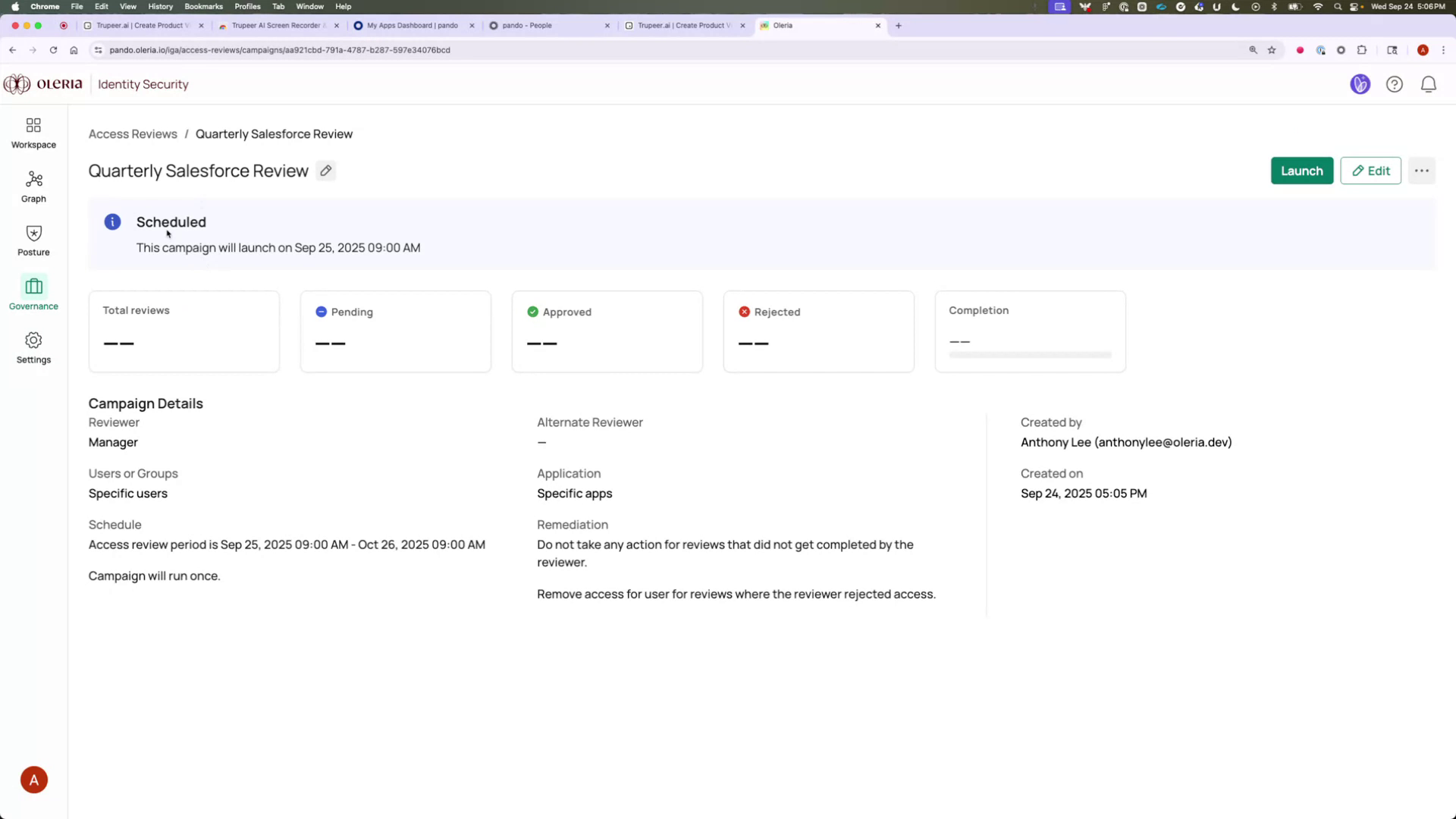The image size is (1456, 819).
Task: Click the Completion progress bar
Action: pyautogui.click(x=1029, y=354)
